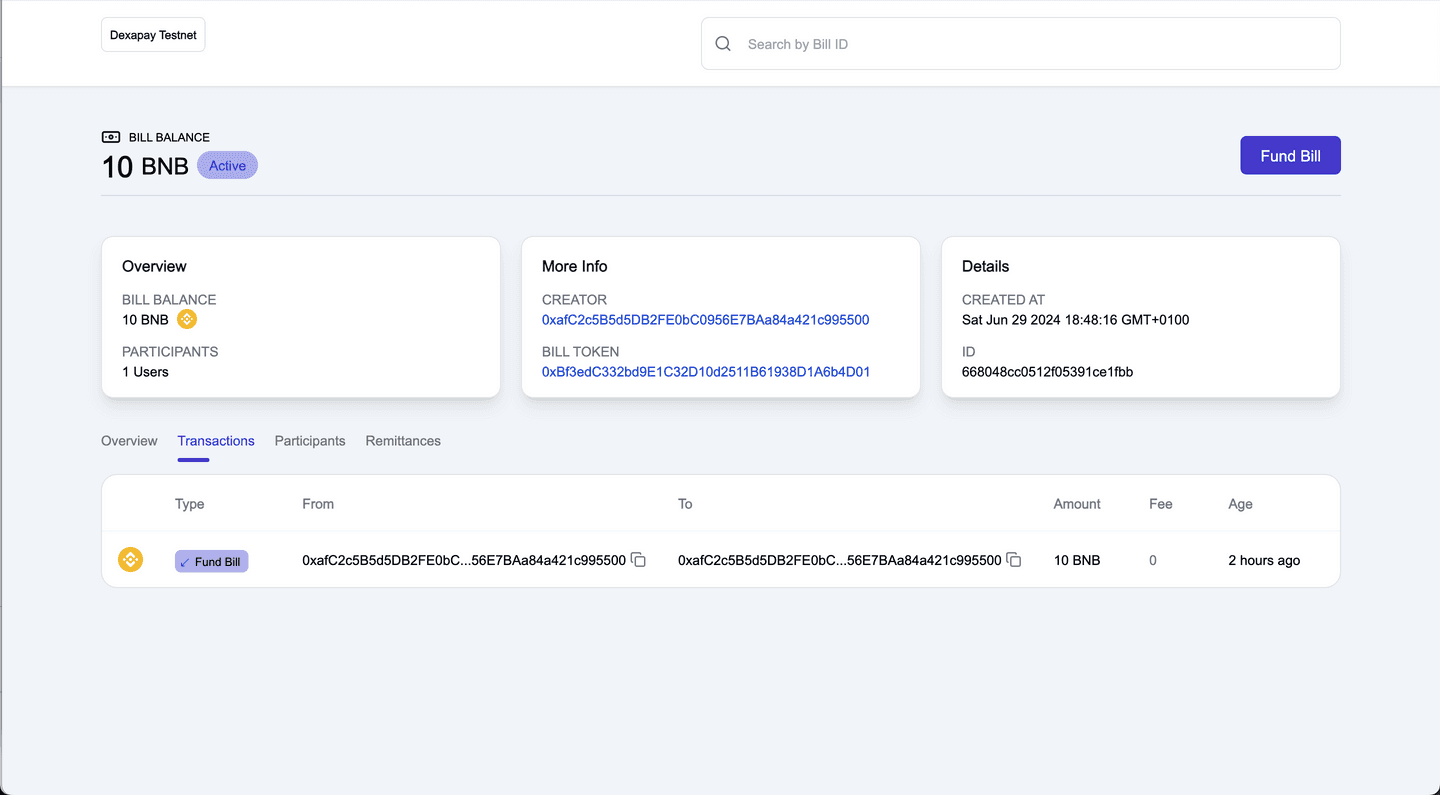Click the '10 BNB' heading balance
This screenshot has height=795, width=1440.
pyautogui.click(x=145, y=166)
